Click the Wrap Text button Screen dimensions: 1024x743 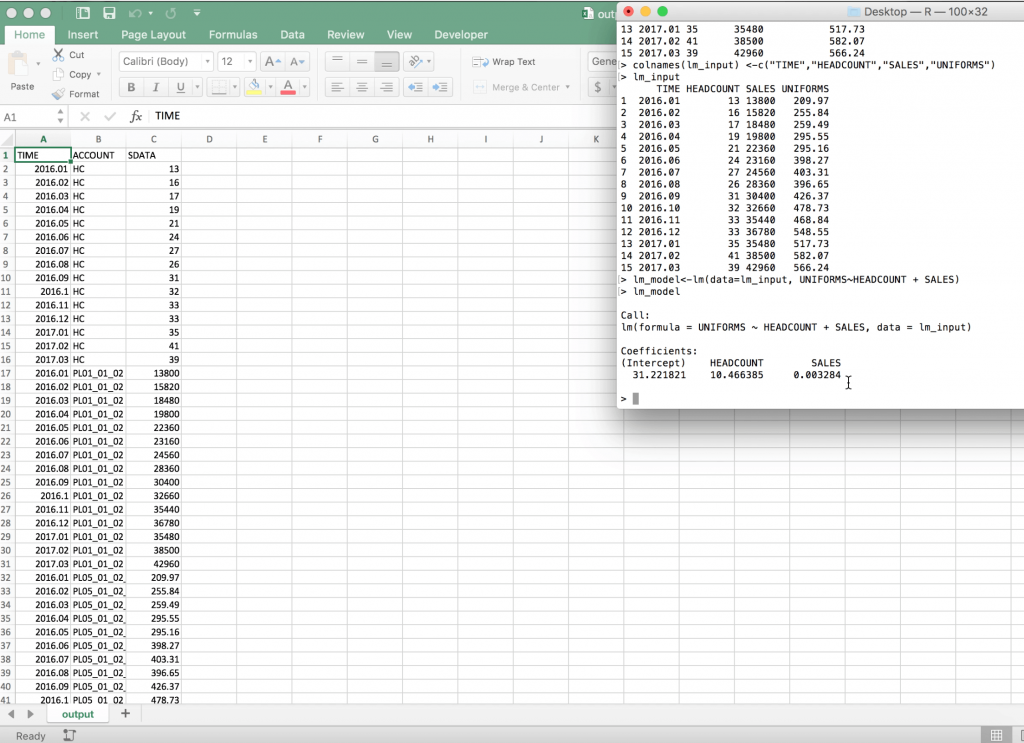click(x=504, y=61)
